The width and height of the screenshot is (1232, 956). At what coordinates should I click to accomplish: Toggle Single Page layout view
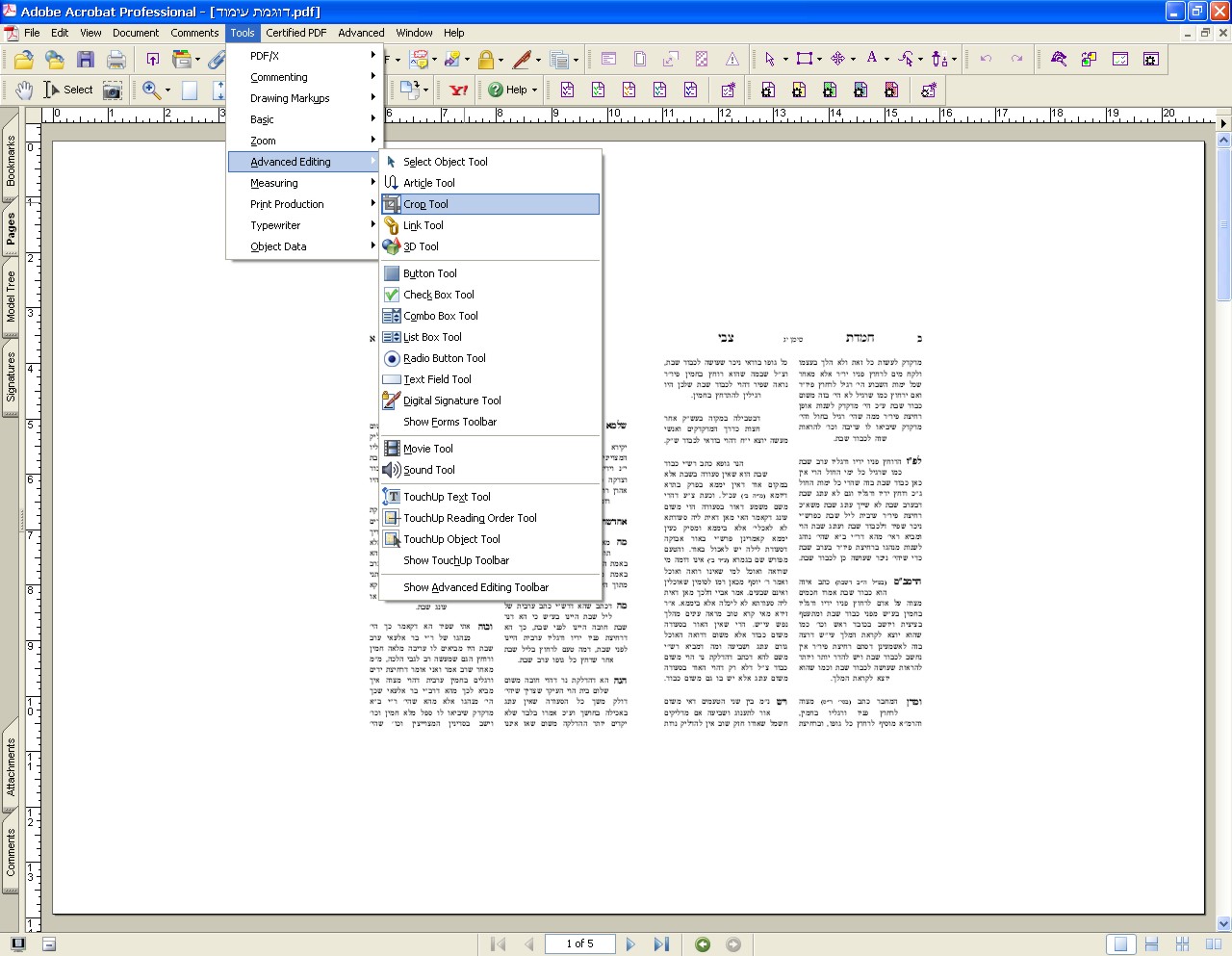[1120, 944]
